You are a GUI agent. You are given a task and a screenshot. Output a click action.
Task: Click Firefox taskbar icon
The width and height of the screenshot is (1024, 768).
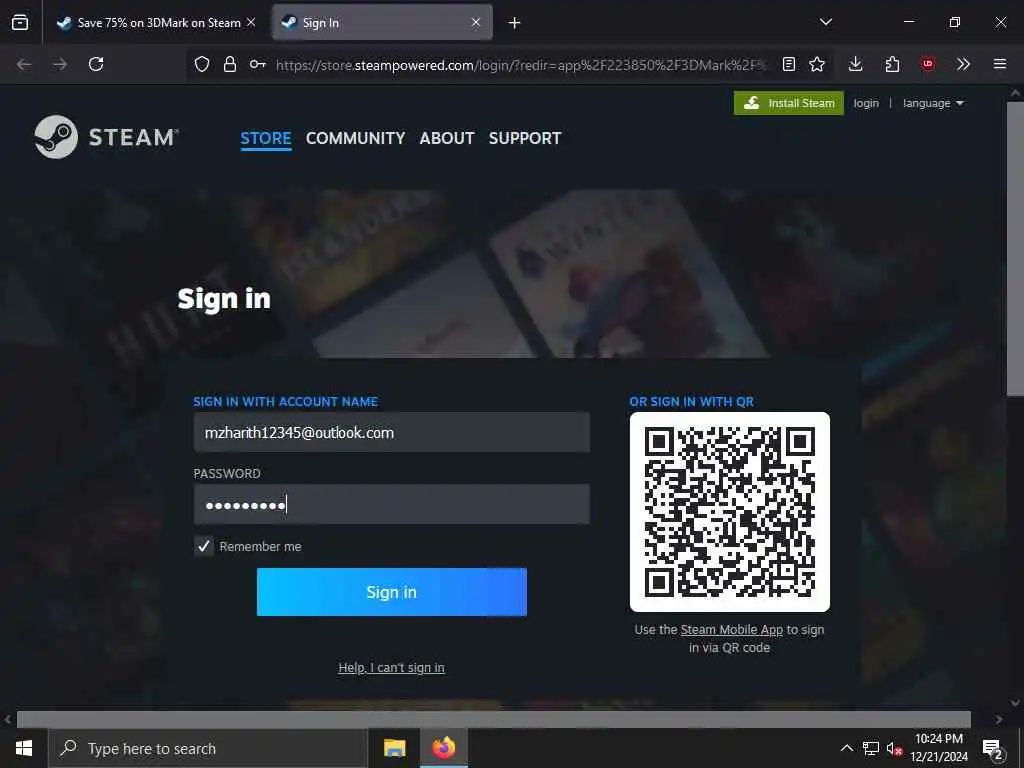coord(443,748)
